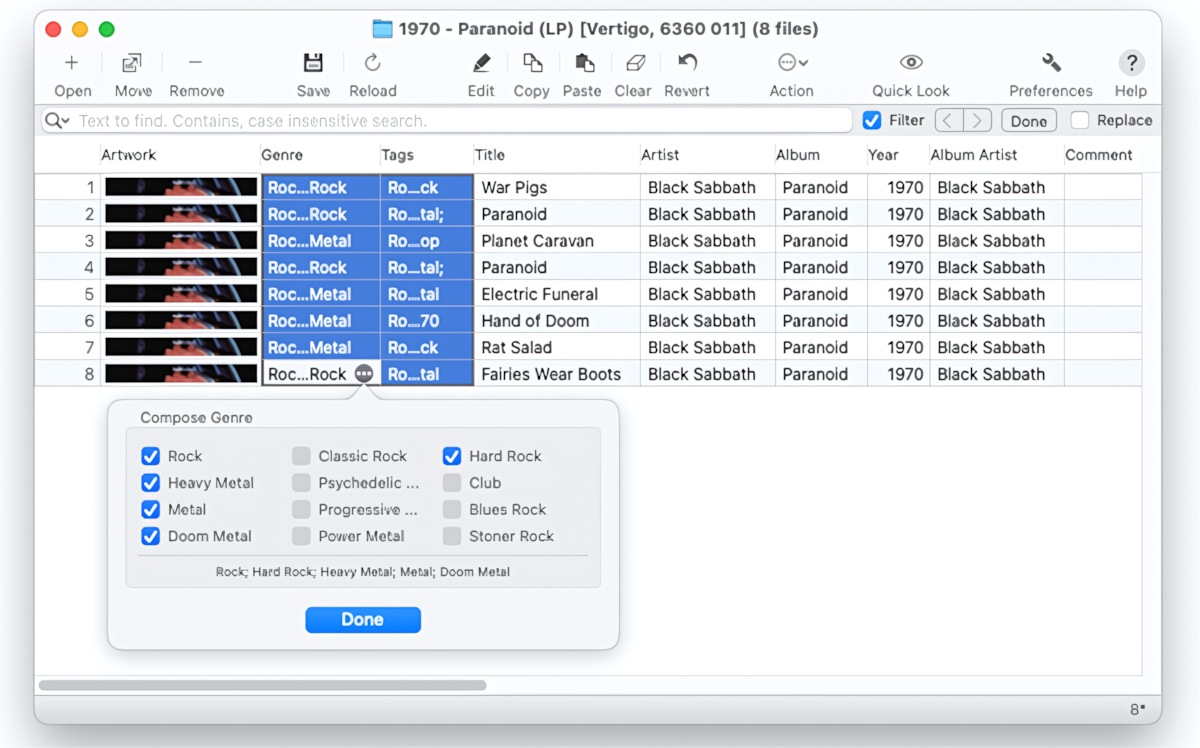Save changes with the floppy disk icon
This screenshot has width=1200, height=748.
tap(313, 63)
